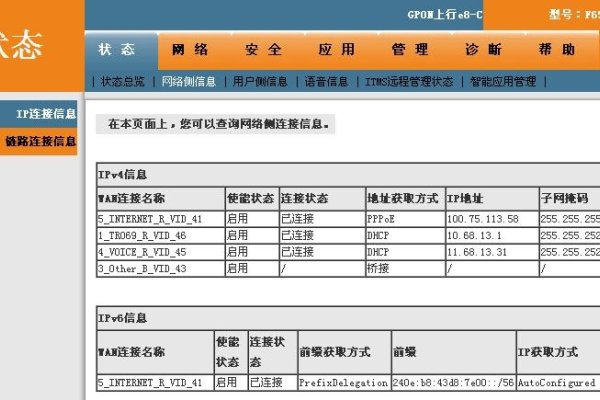Open the 安全 main tab
Screen dimensions: 600x400
click(x=263, y=50)
